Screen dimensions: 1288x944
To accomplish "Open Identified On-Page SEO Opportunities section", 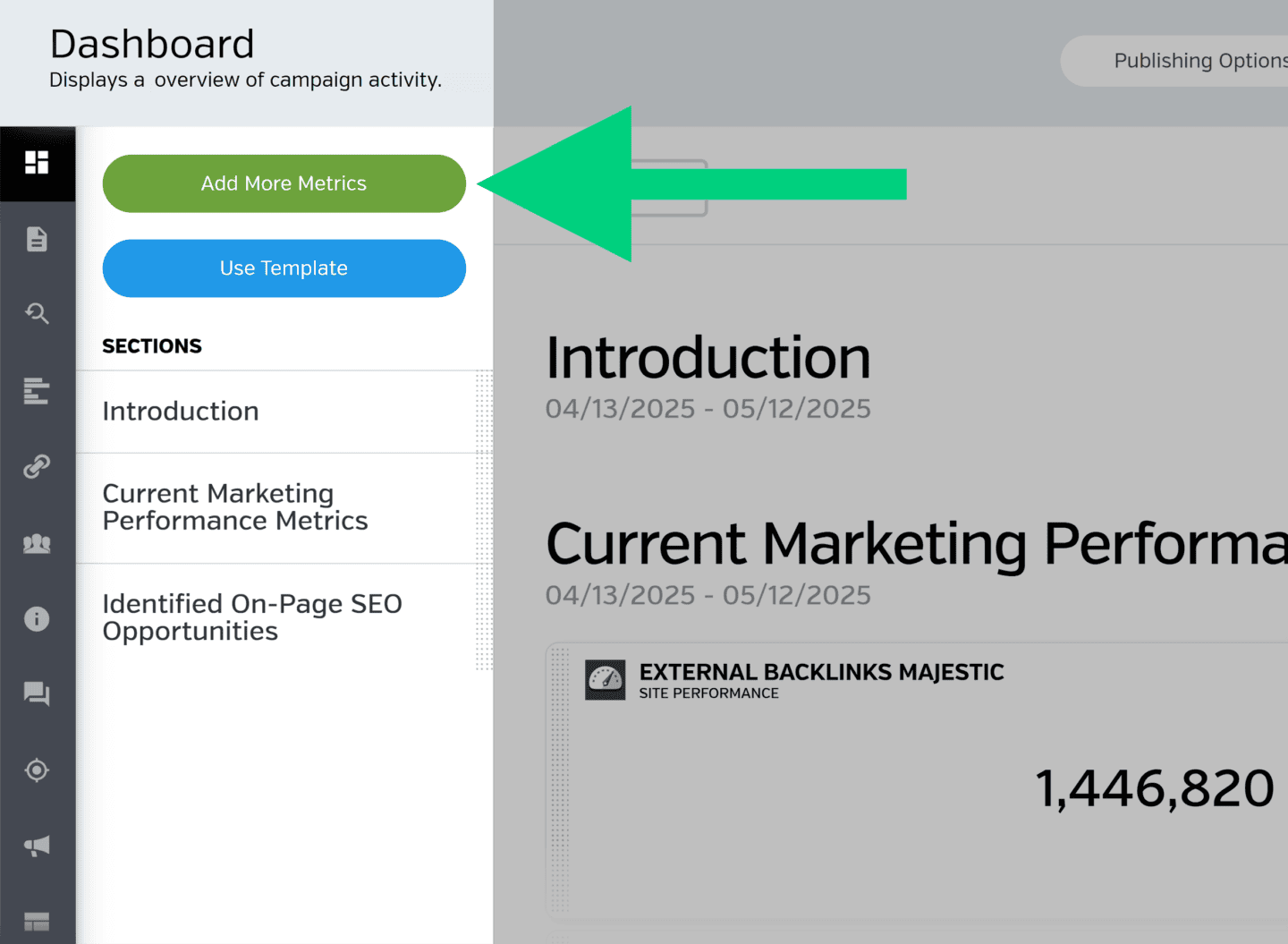I will coord(252,617).
